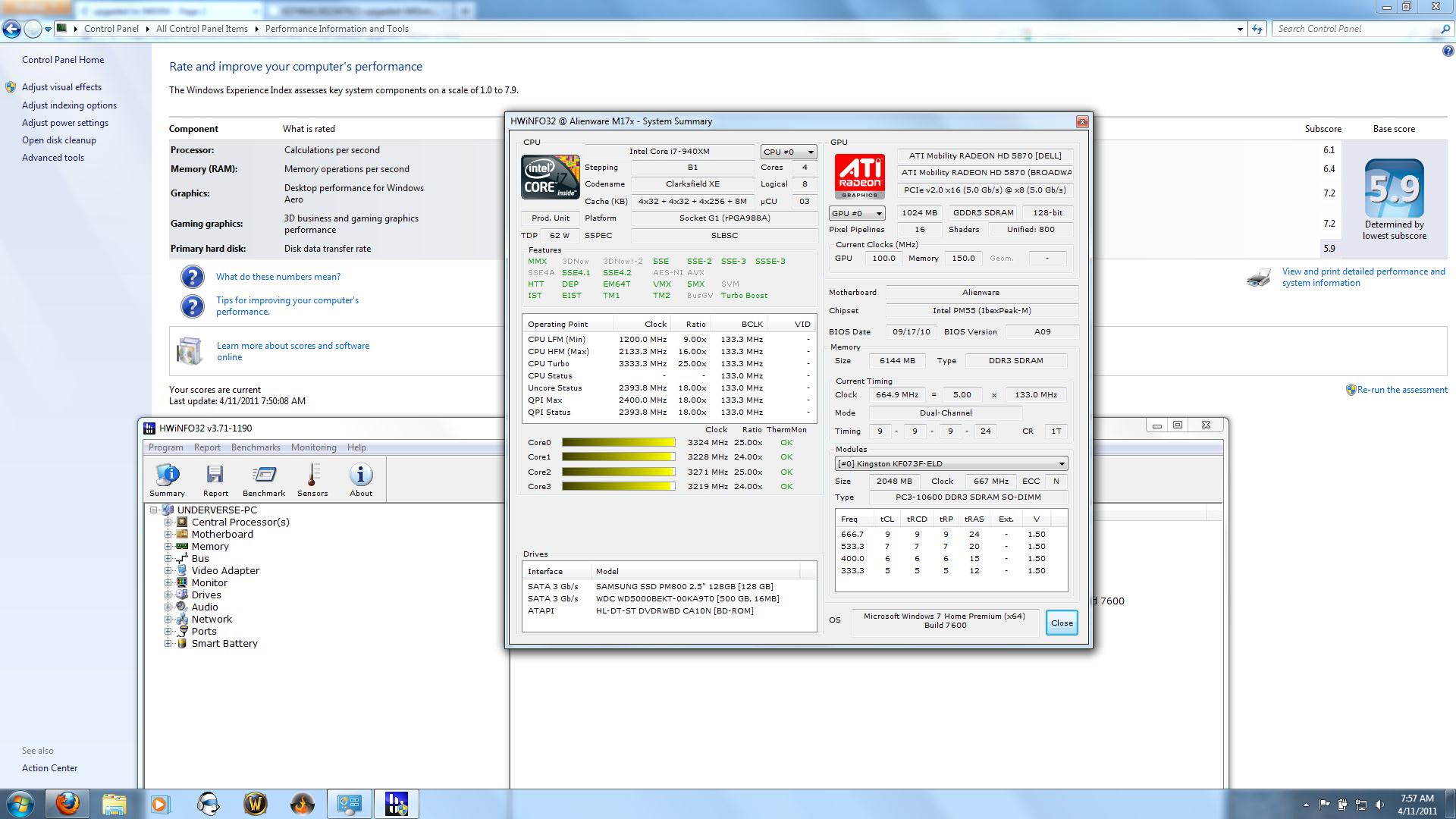Expand the Video Adapter tree node
Image resolution: width=1456 pixels, height=819 pixels.
tap(168, 571)
